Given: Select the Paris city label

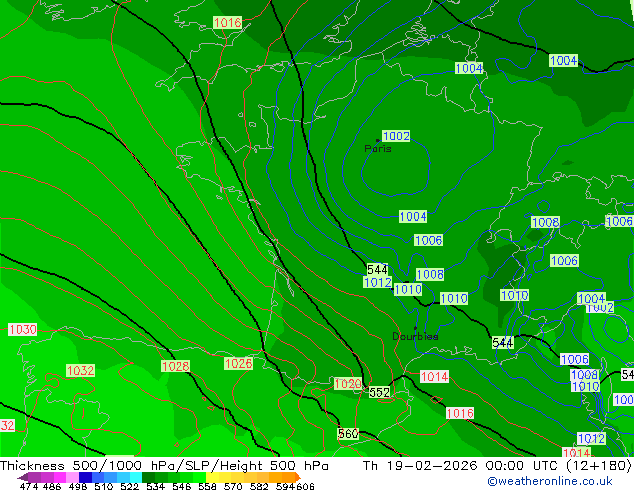Looking at the screenshot, I should pos(378,149).
